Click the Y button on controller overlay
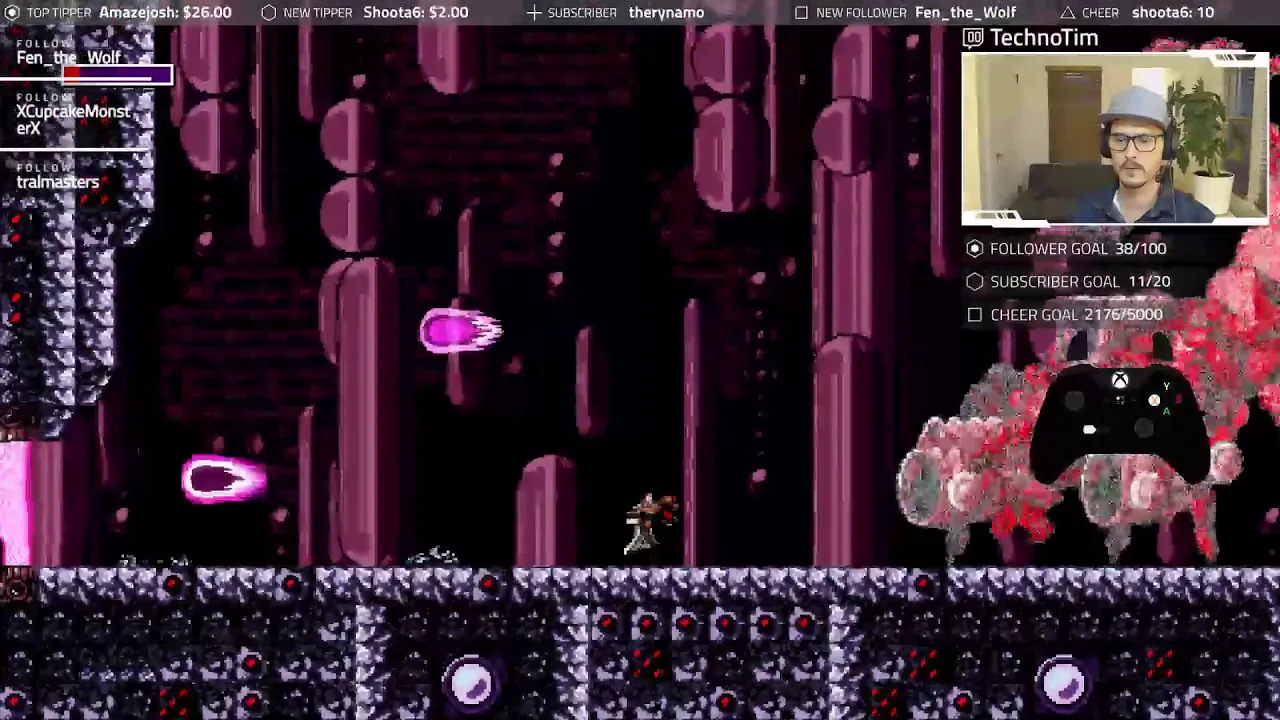This screenshot has height=720, width=1280. coord(1166,387)
